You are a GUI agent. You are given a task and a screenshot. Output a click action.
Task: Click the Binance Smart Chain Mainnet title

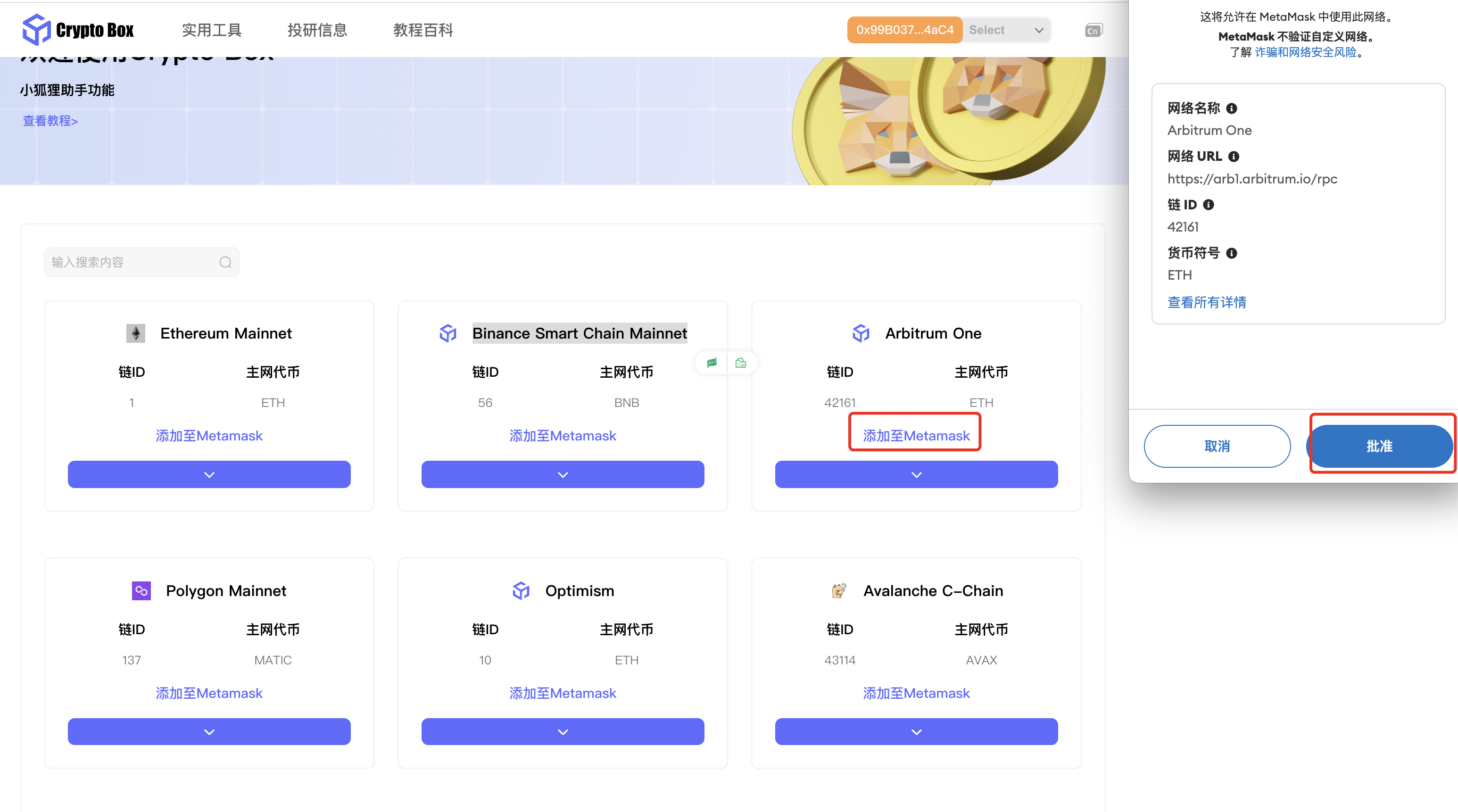click(580, 333)
